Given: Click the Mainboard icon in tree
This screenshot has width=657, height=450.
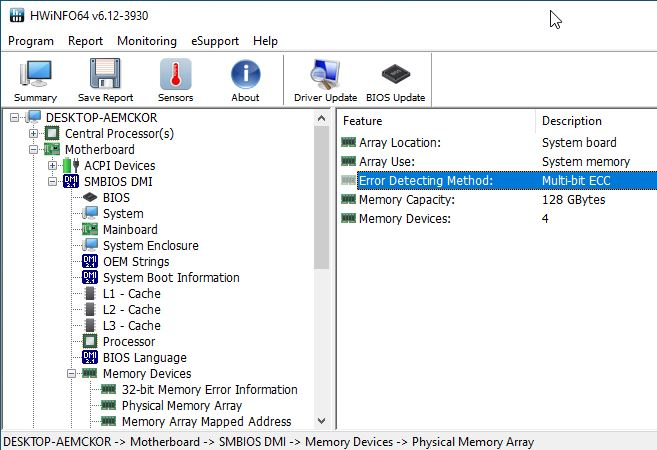Looking at the screenshot, I should tap(90, 229).
